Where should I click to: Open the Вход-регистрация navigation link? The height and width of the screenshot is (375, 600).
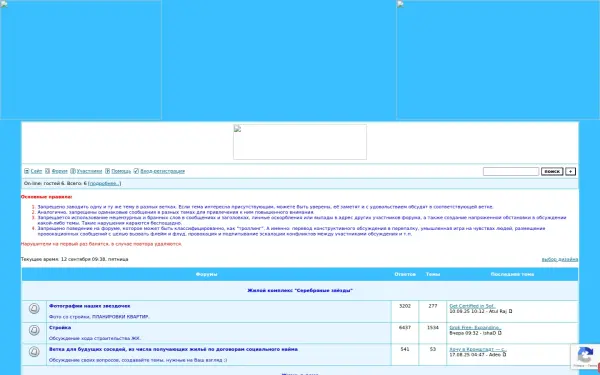(x=163, y=171)
